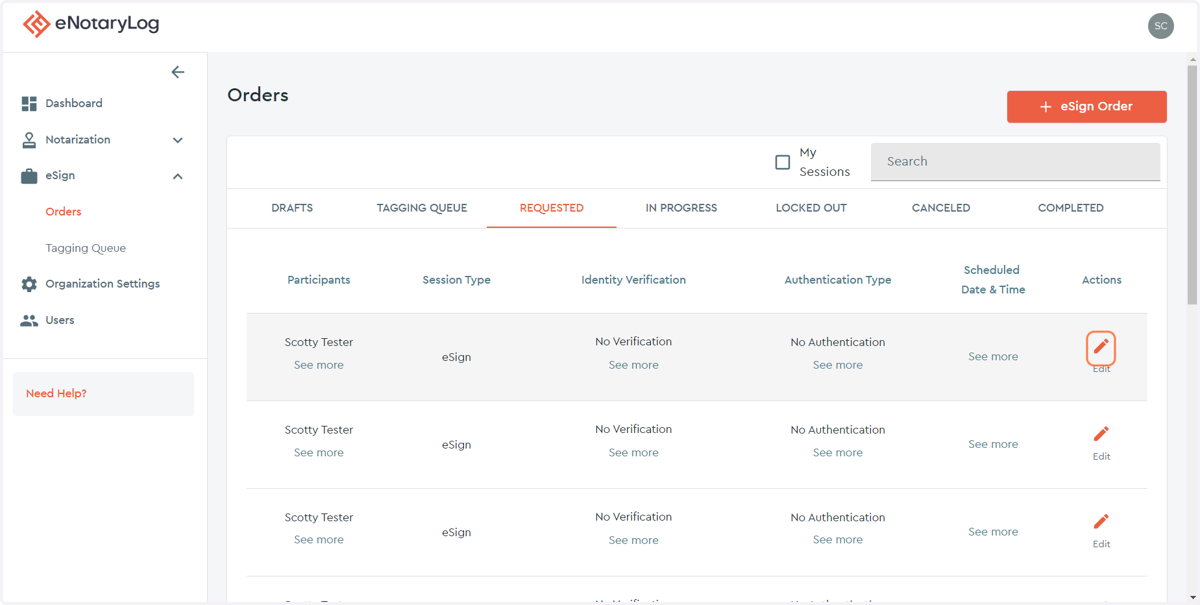Image resolution: width=1200 pixels, height=605 pixels.
Task: Open the Users page
Action: [60, 320]
